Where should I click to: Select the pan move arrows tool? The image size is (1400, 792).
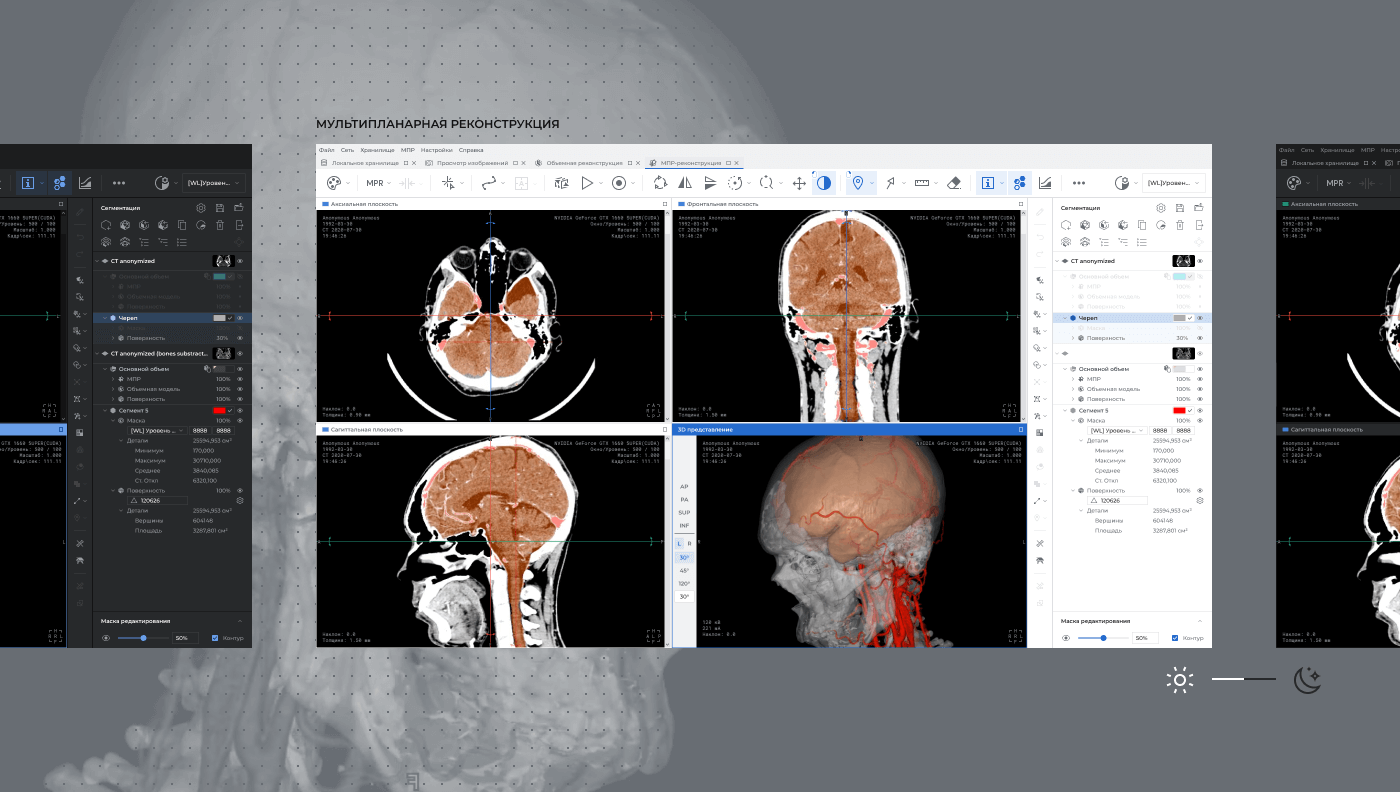click(799, 183)
